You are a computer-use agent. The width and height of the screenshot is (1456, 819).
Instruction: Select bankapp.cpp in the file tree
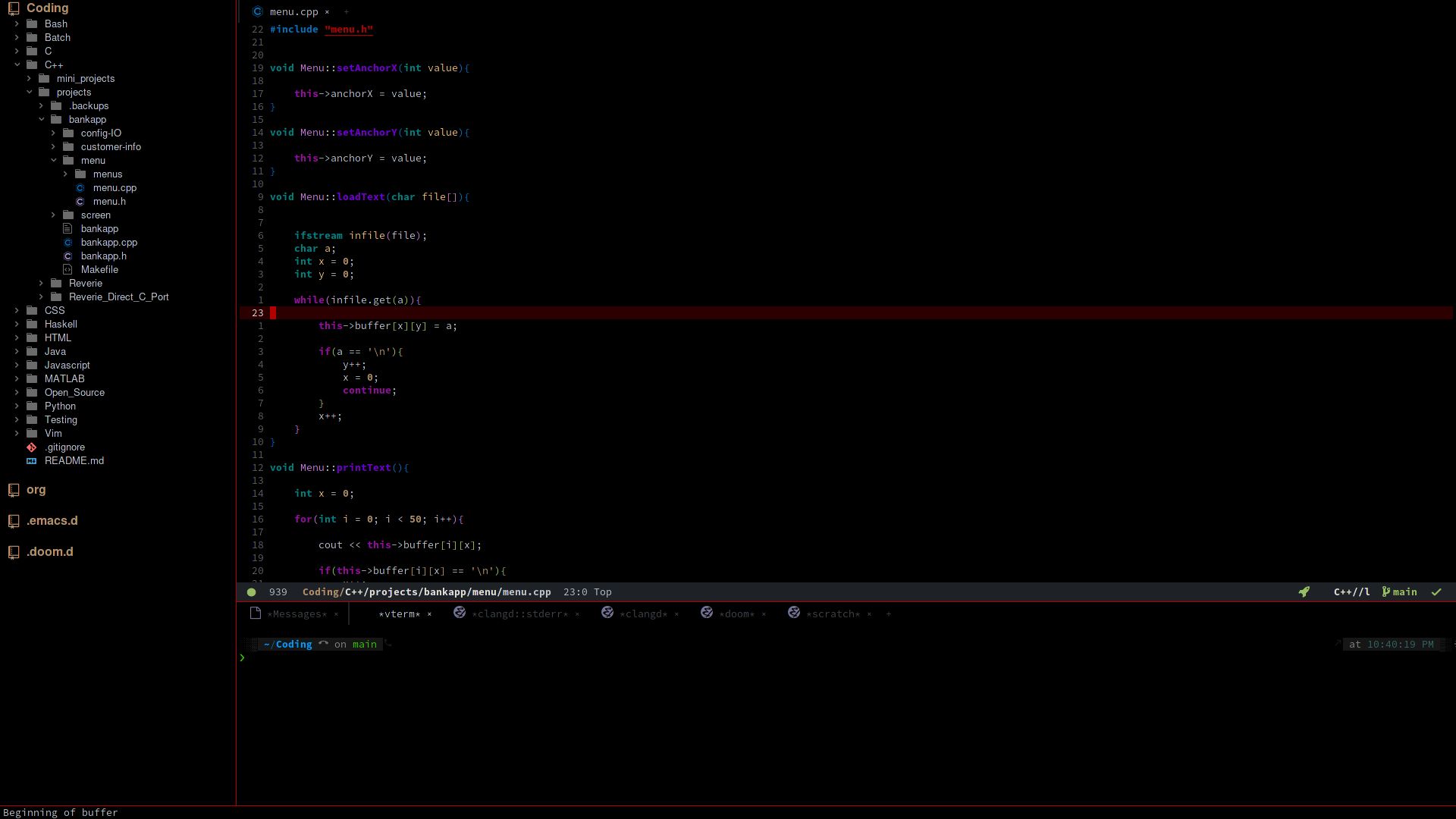108,242
